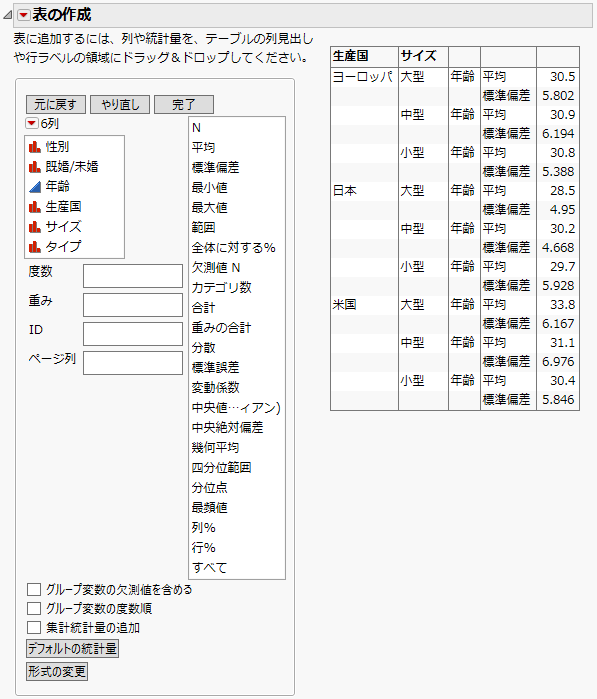Enable 集計統計量の追加 checkbox
The width and height of the screenshot is (597, 699).
34,628
